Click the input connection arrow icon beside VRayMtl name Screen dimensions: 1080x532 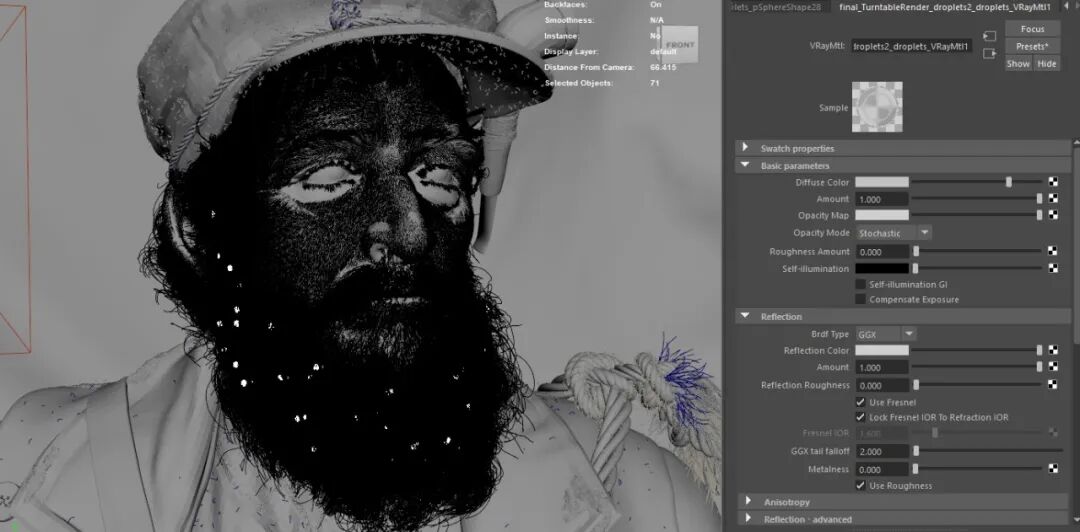pyautogui.click(x=990, y=36)
